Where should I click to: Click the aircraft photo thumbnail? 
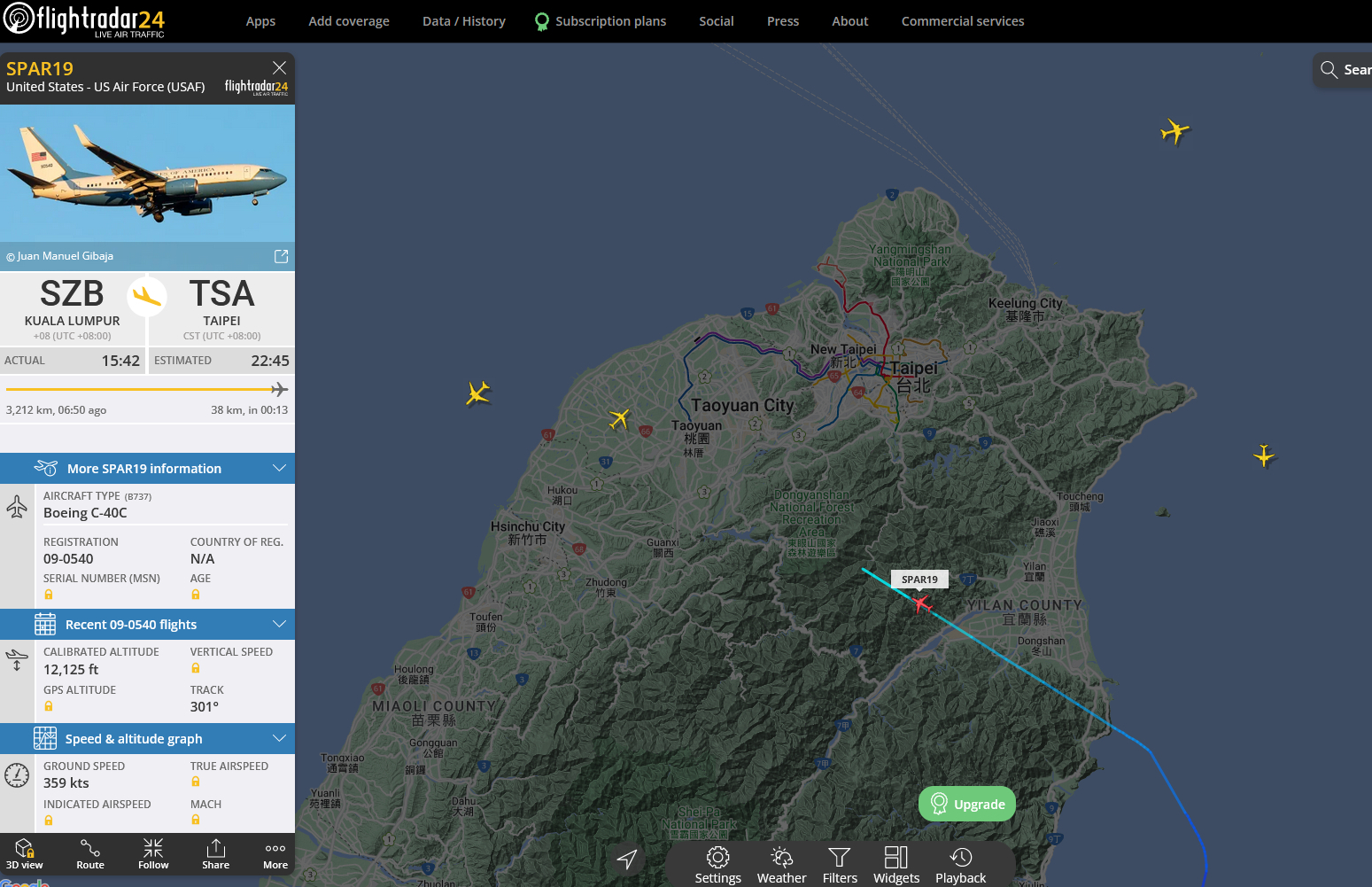pos(147,174)
